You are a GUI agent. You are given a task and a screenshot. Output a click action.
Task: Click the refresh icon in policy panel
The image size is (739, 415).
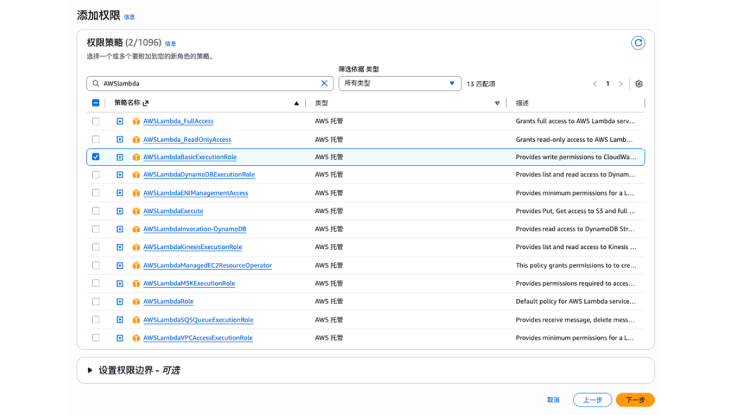tap(638, 43)
